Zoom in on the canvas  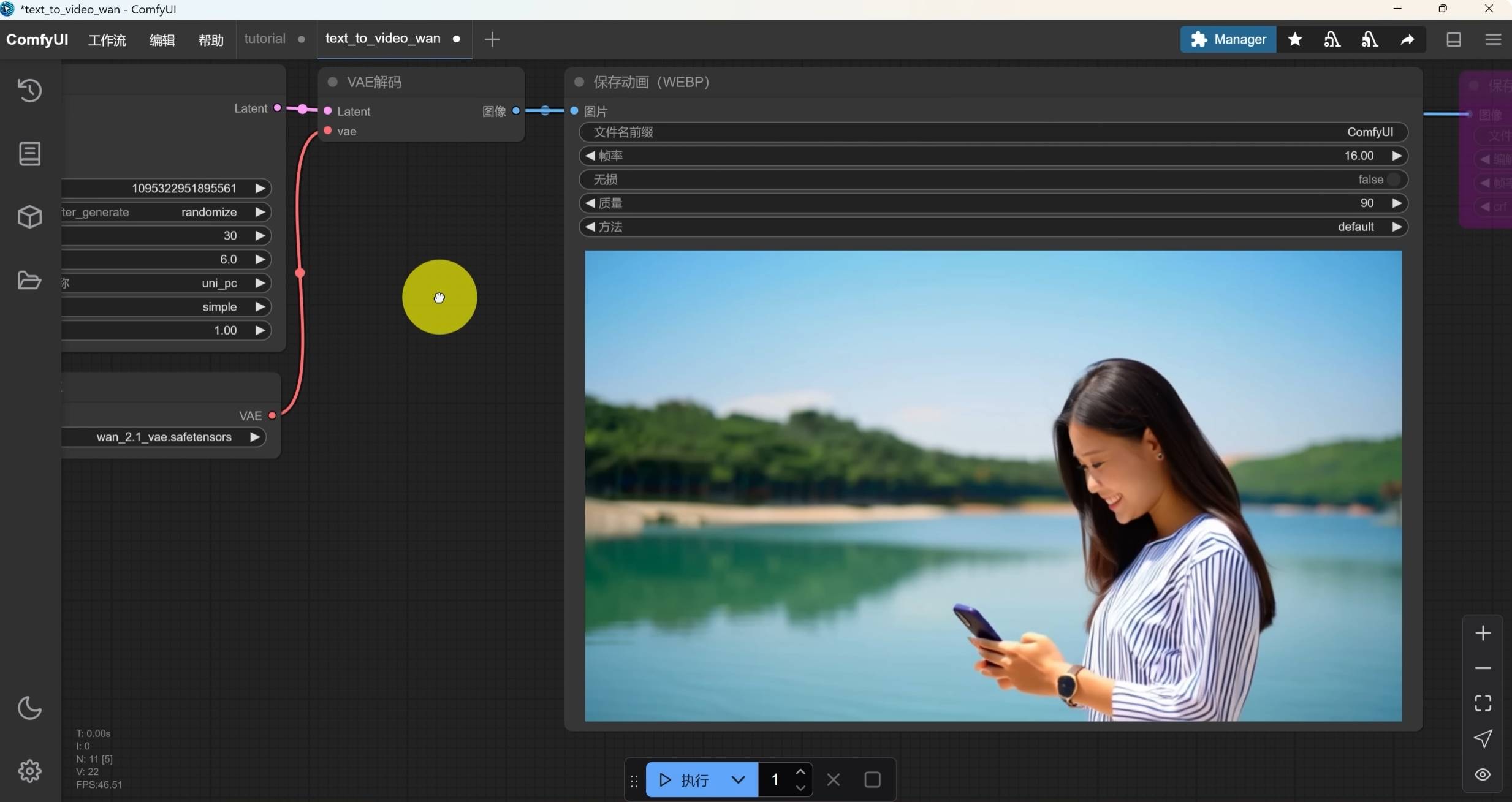coord(1483,633)
